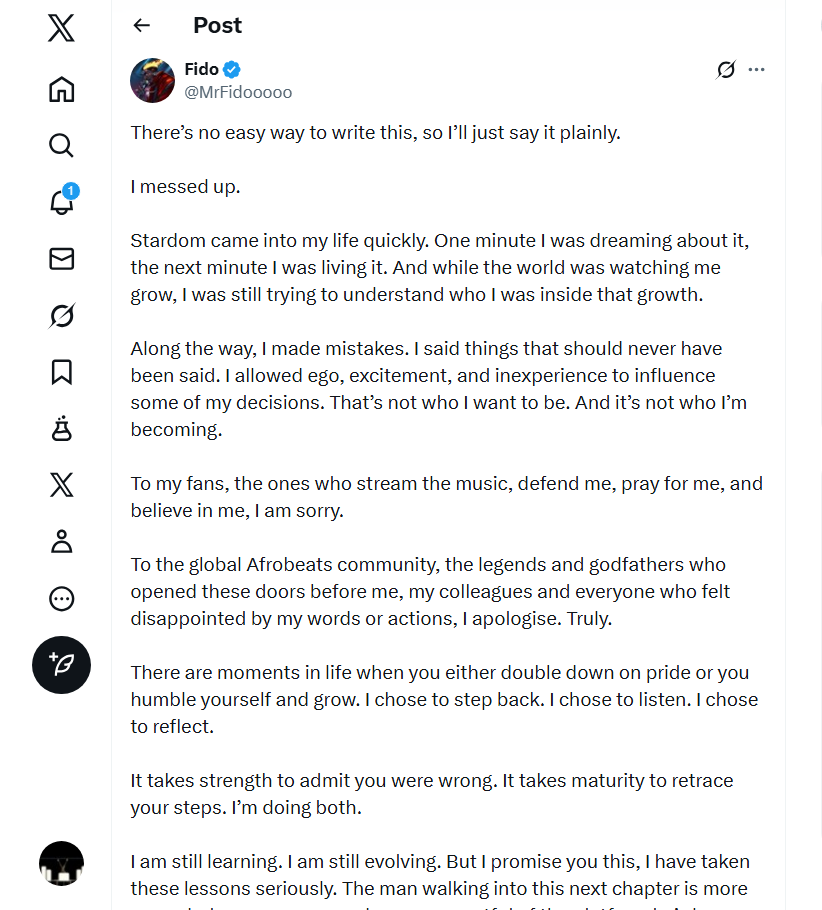The height and width of the screenshot is (910, 822).
Task: Open the @MrFidooooo handle link
Action: point(238,92)
